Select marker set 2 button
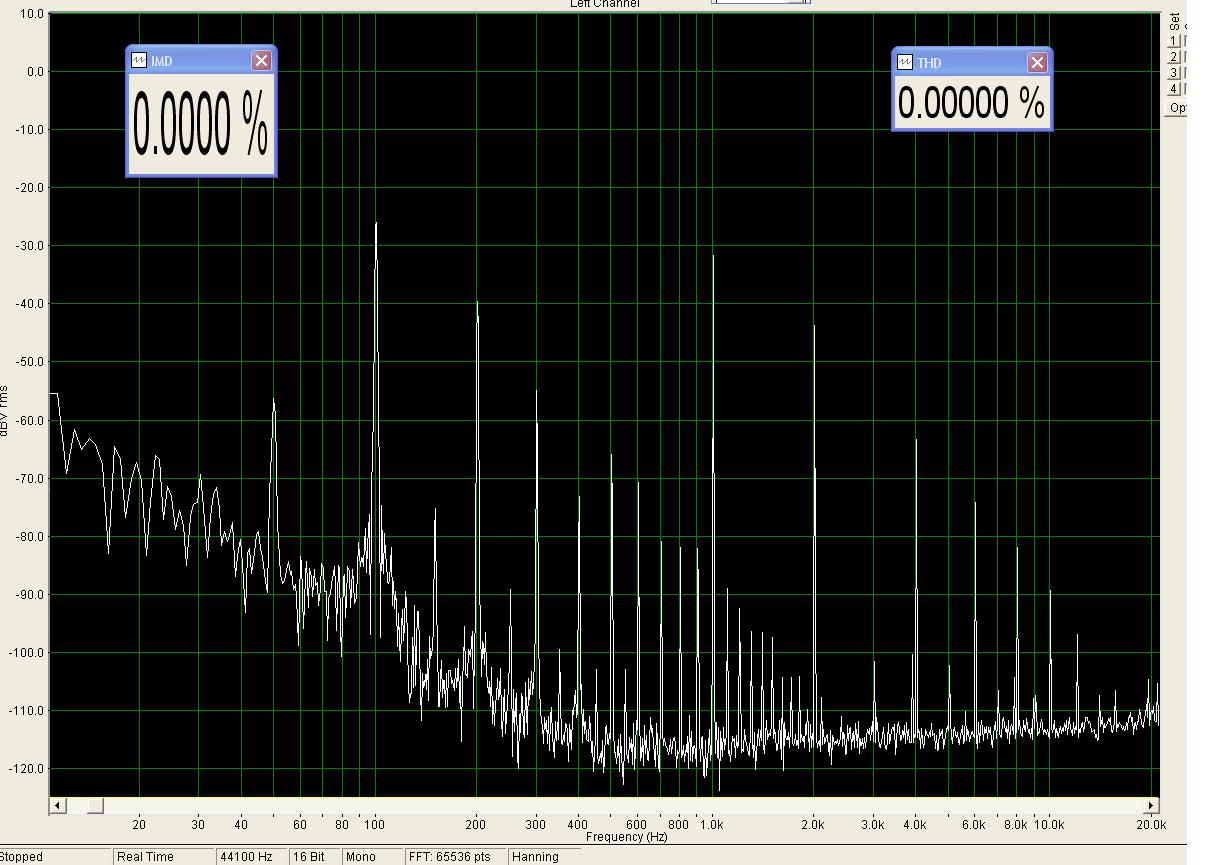This screenshot has height=865, width=1218. point(1174,57)
